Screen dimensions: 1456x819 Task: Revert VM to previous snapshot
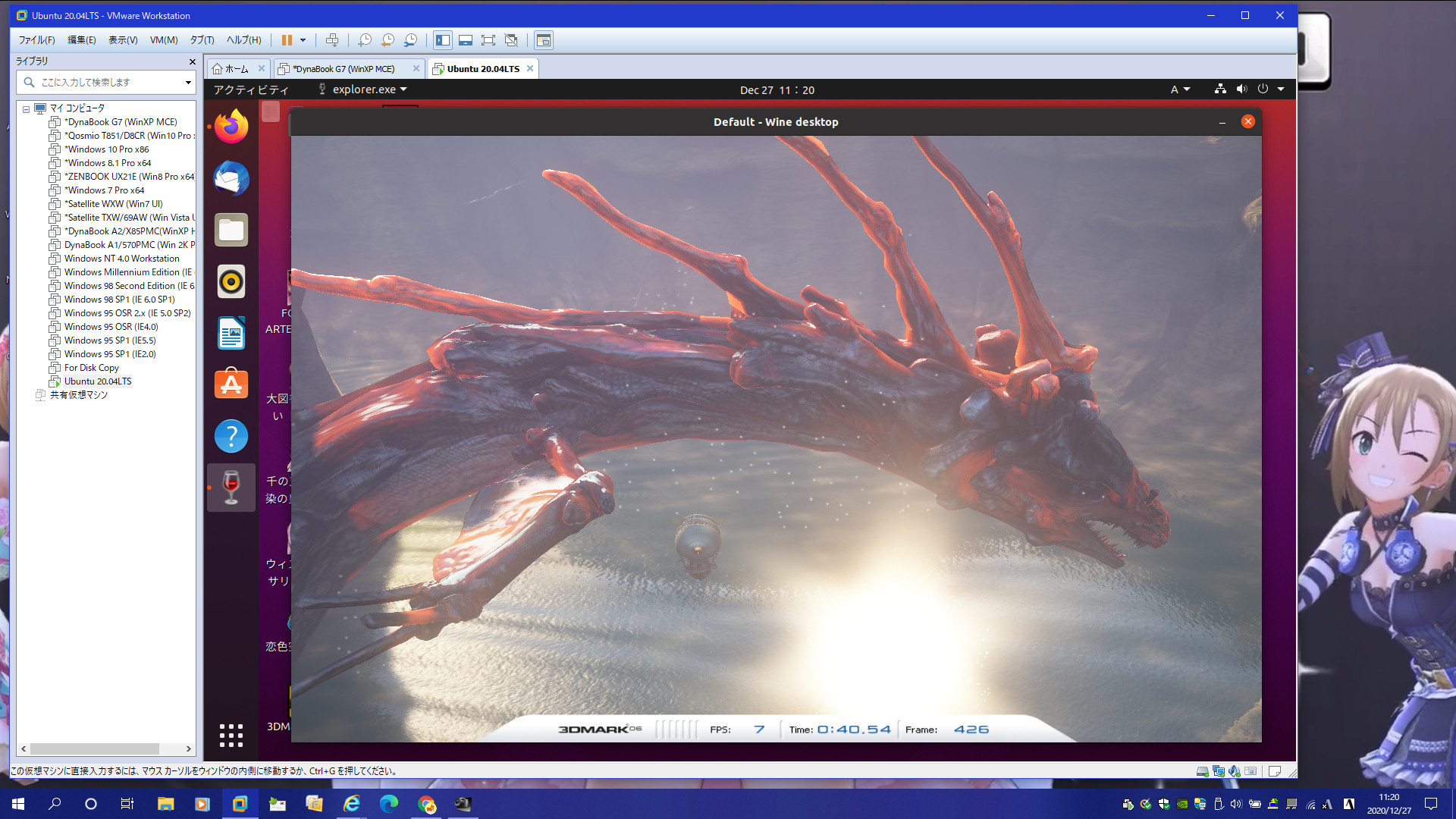[388, 40]
